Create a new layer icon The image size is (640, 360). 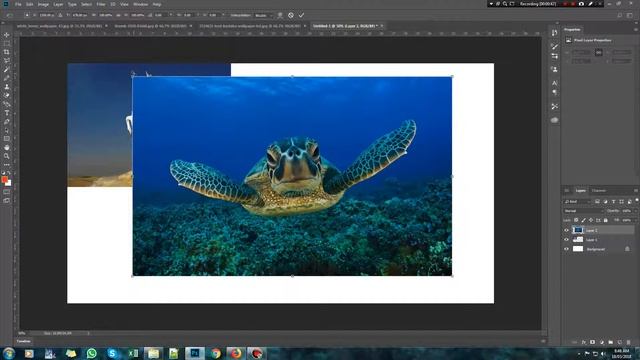point(620,342)
